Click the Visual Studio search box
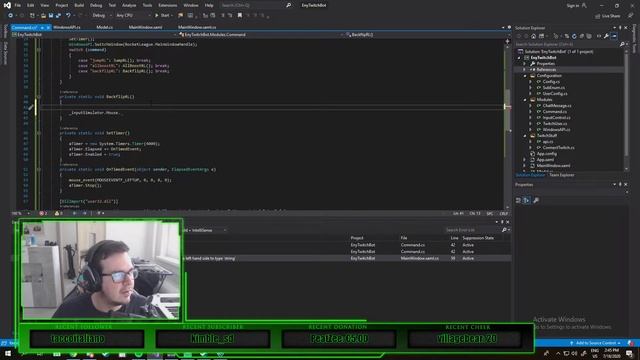This screenshot has height=360, width=640. coord(256,5)
